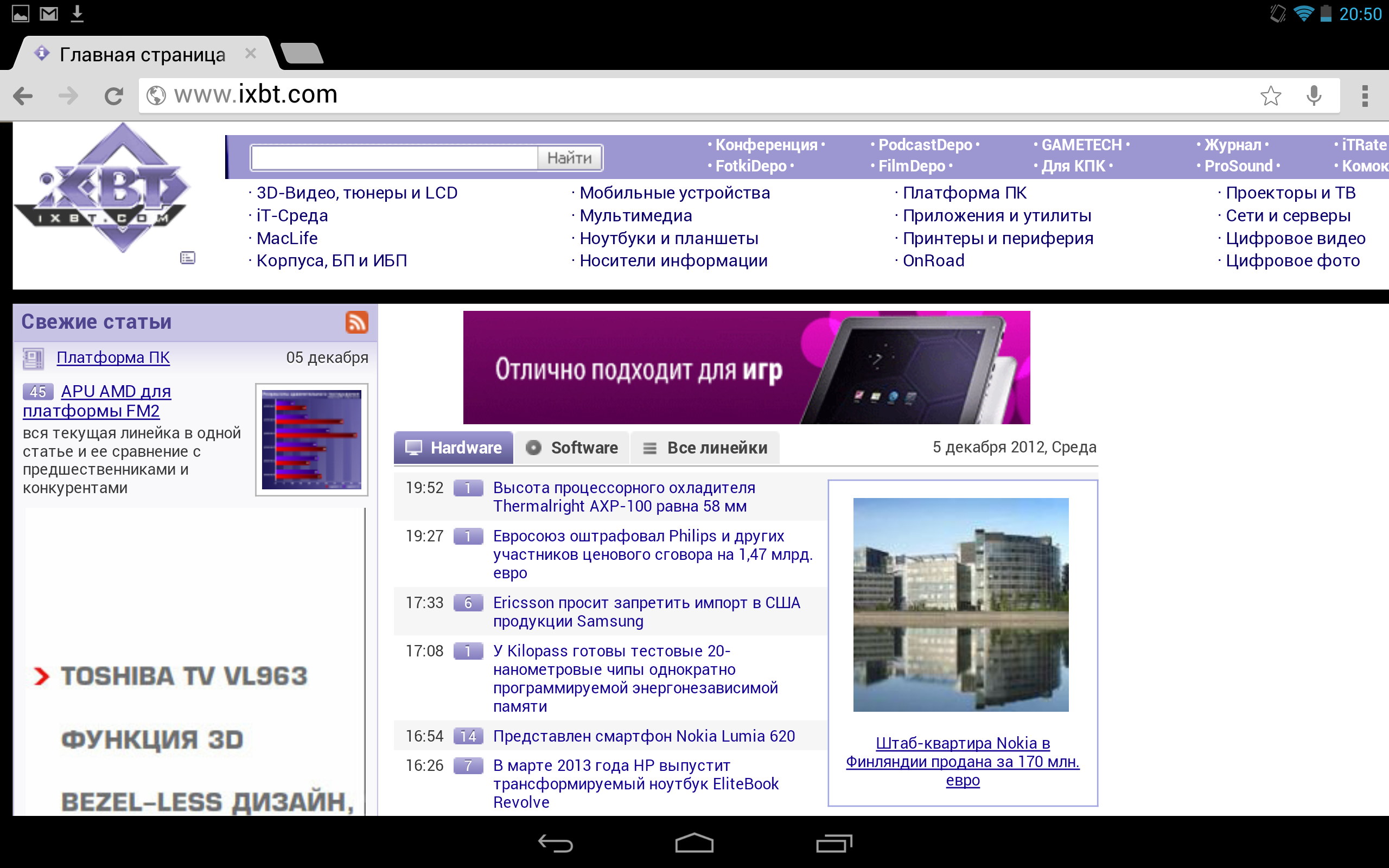Select the Все линейки tab

coord(705,448)
